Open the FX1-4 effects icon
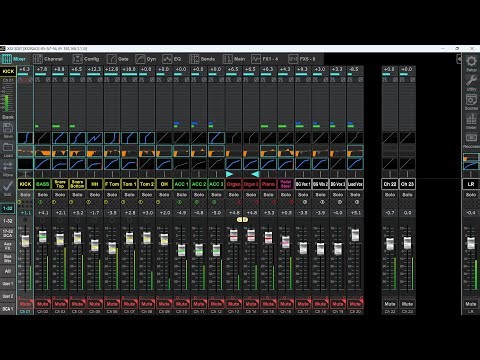Viewport: 480px width, 360px height. [x=256, y=59]
